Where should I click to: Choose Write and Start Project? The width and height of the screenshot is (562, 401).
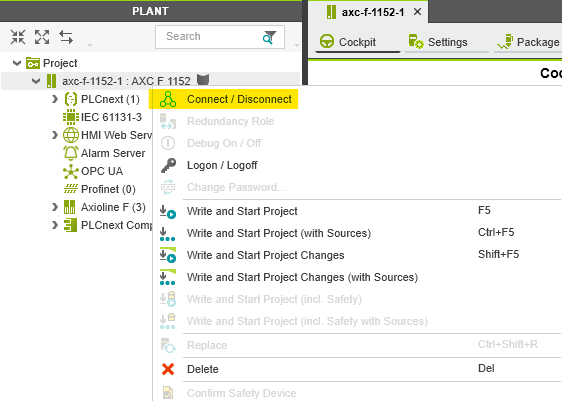pyautogui.click(x=242, y=211)
